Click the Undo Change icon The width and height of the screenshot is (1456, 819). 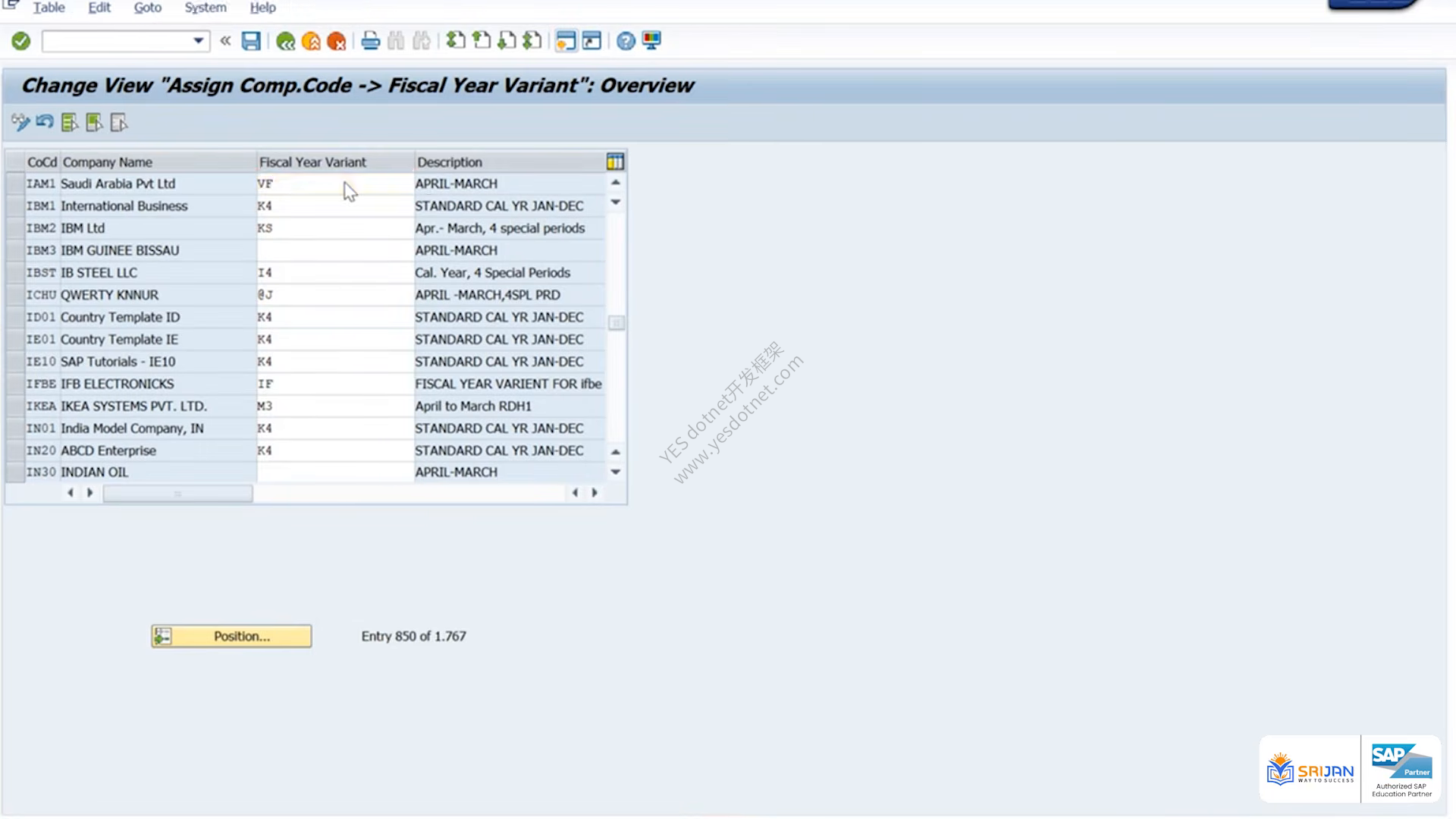tap(45, 122)
